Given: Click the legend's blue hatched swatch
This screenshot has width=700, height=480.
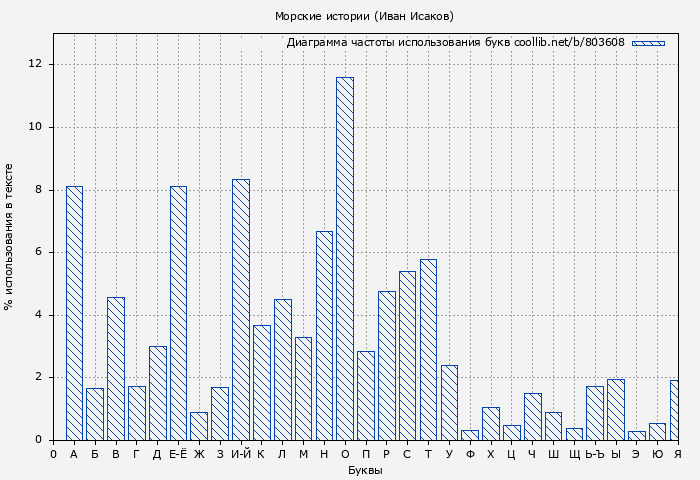Looking at the screenshot, I should click(x=648, y=43).
